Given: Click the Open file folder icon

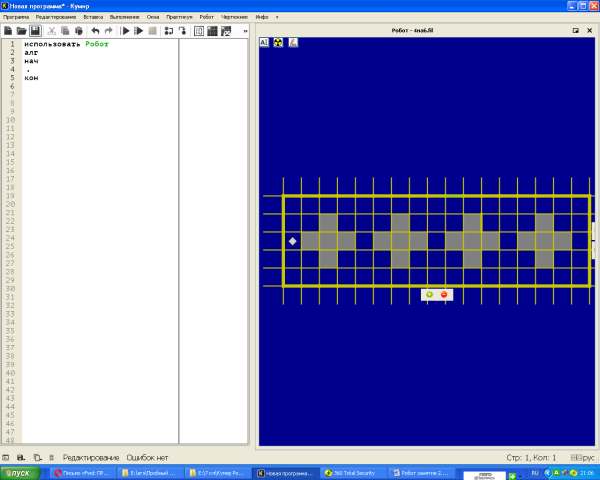Looking at the screenshot, I should tap(21, 31).
